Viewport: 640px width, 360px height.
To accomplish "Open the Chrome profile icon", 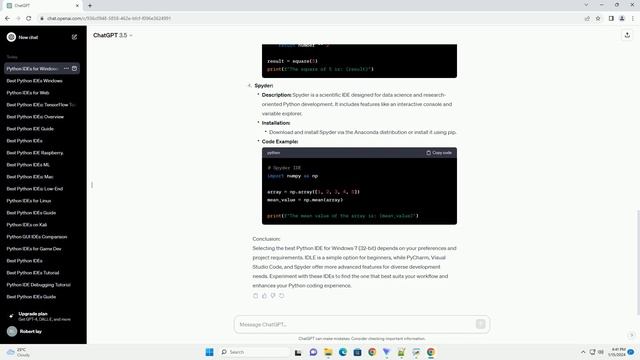I will 622,18.
